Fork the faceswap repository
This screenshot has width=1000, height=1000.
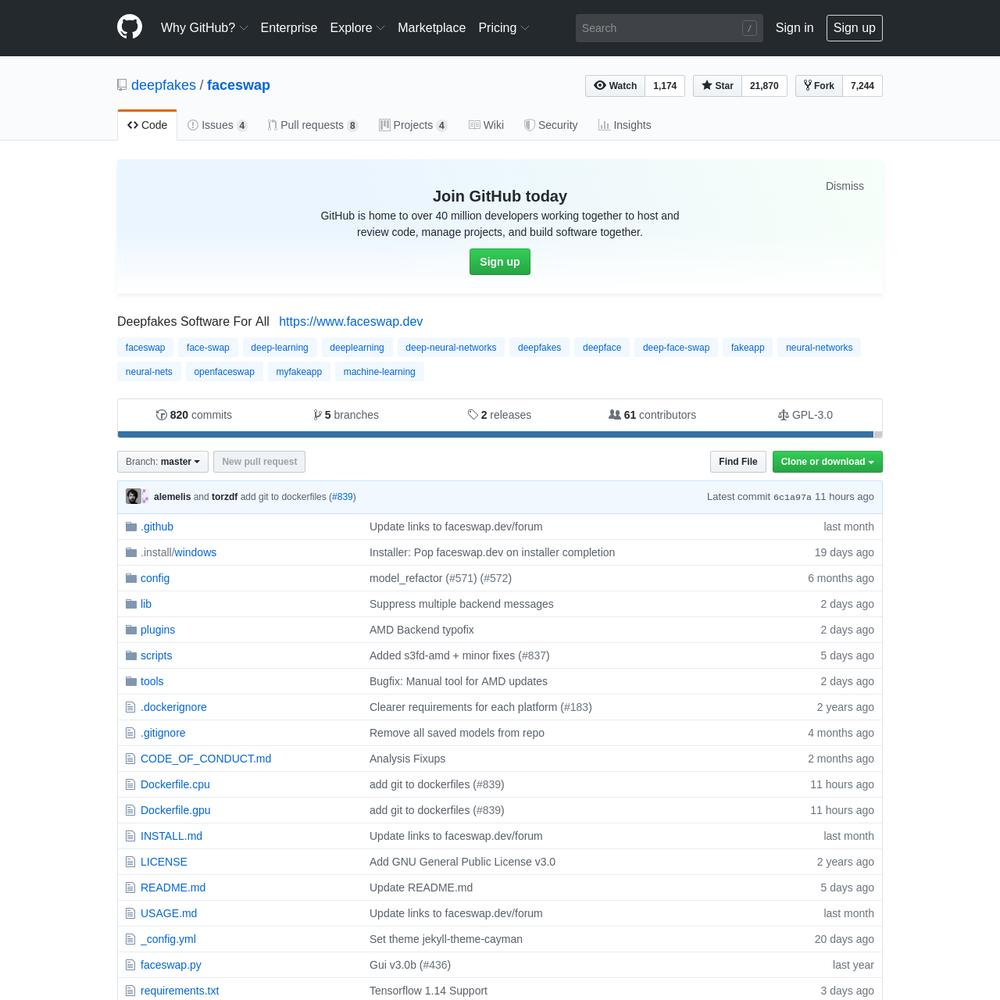click(x=819, y=85)
